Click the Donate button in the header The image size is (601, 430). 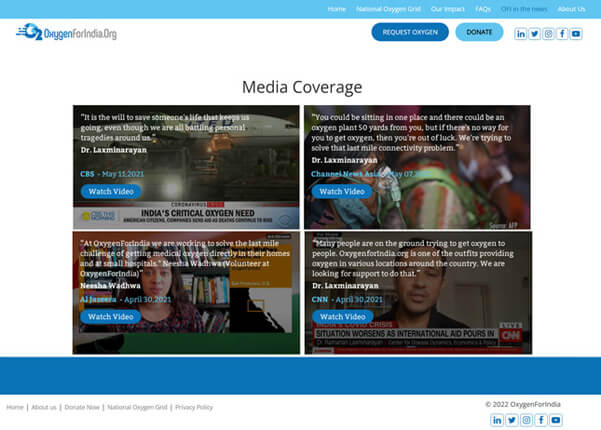(479, 32)
